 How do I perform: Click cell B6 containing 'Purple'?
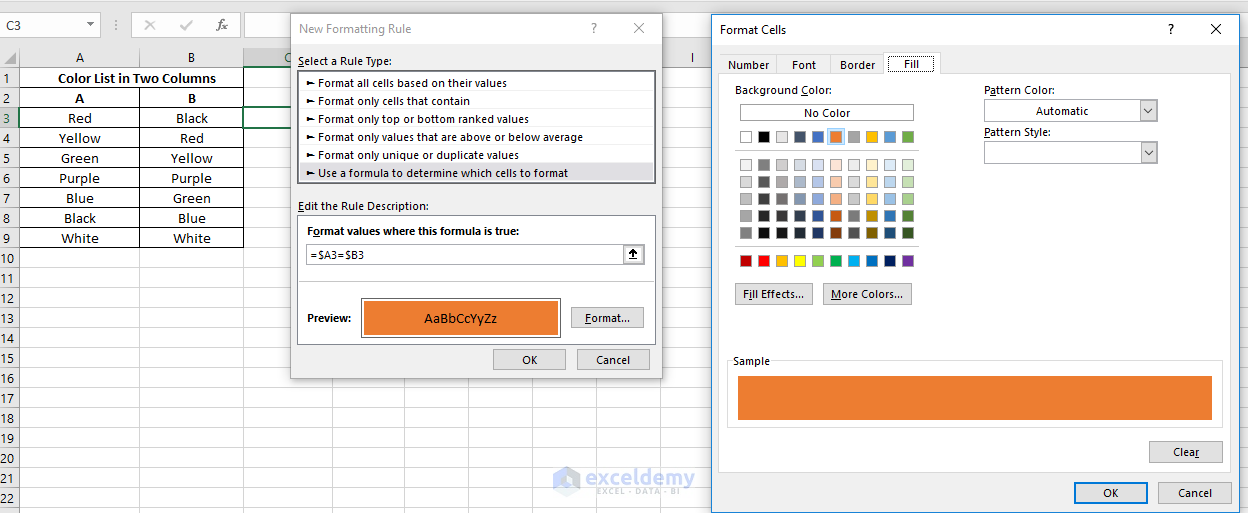click(191, 178)
